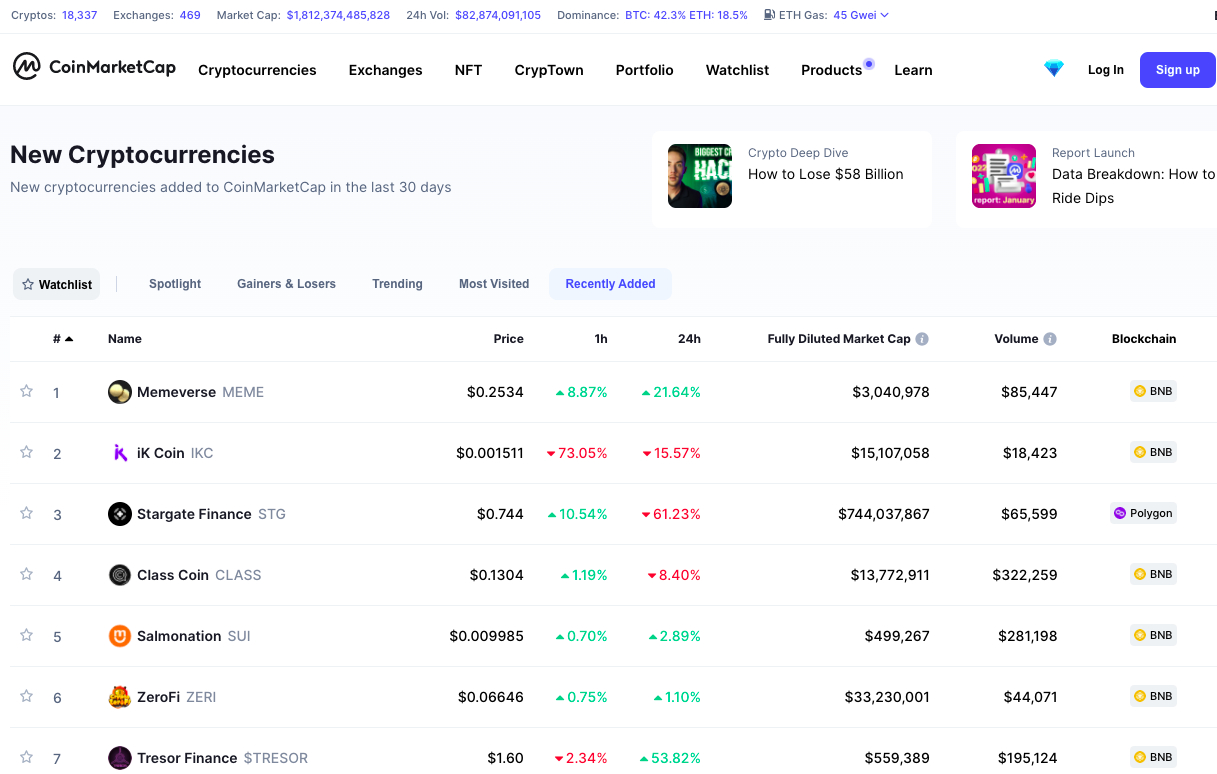The height and width of the screenshot is (774, 1217).
Task: Click the Log In button
Action: click(1105, 70)
